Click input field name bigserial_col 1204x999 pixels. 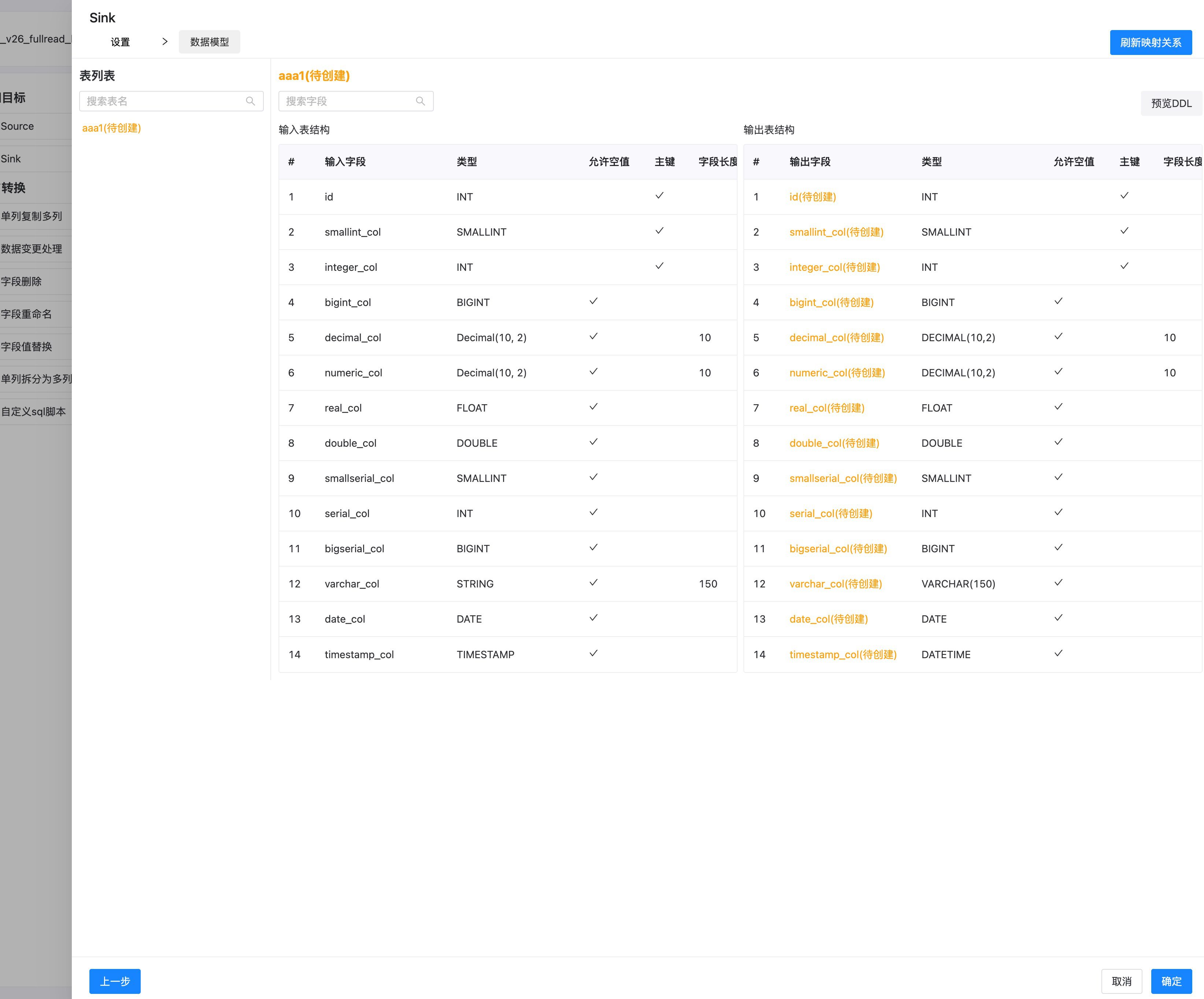click(x=354, y=548)
